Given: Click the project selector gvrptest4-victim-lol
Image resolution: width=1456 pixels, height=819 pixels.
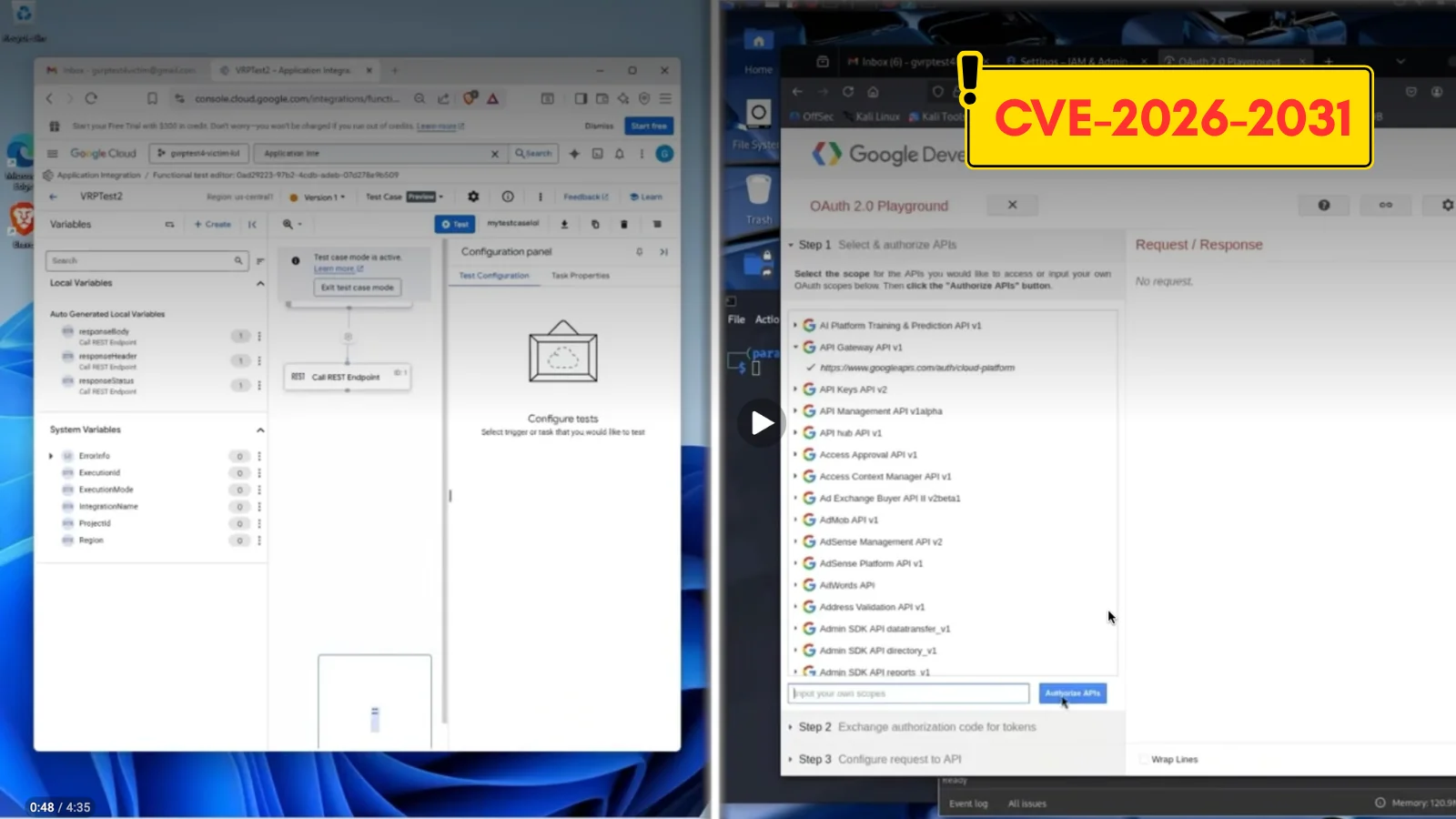Looking at the screenshot, I should pos(199,154).
